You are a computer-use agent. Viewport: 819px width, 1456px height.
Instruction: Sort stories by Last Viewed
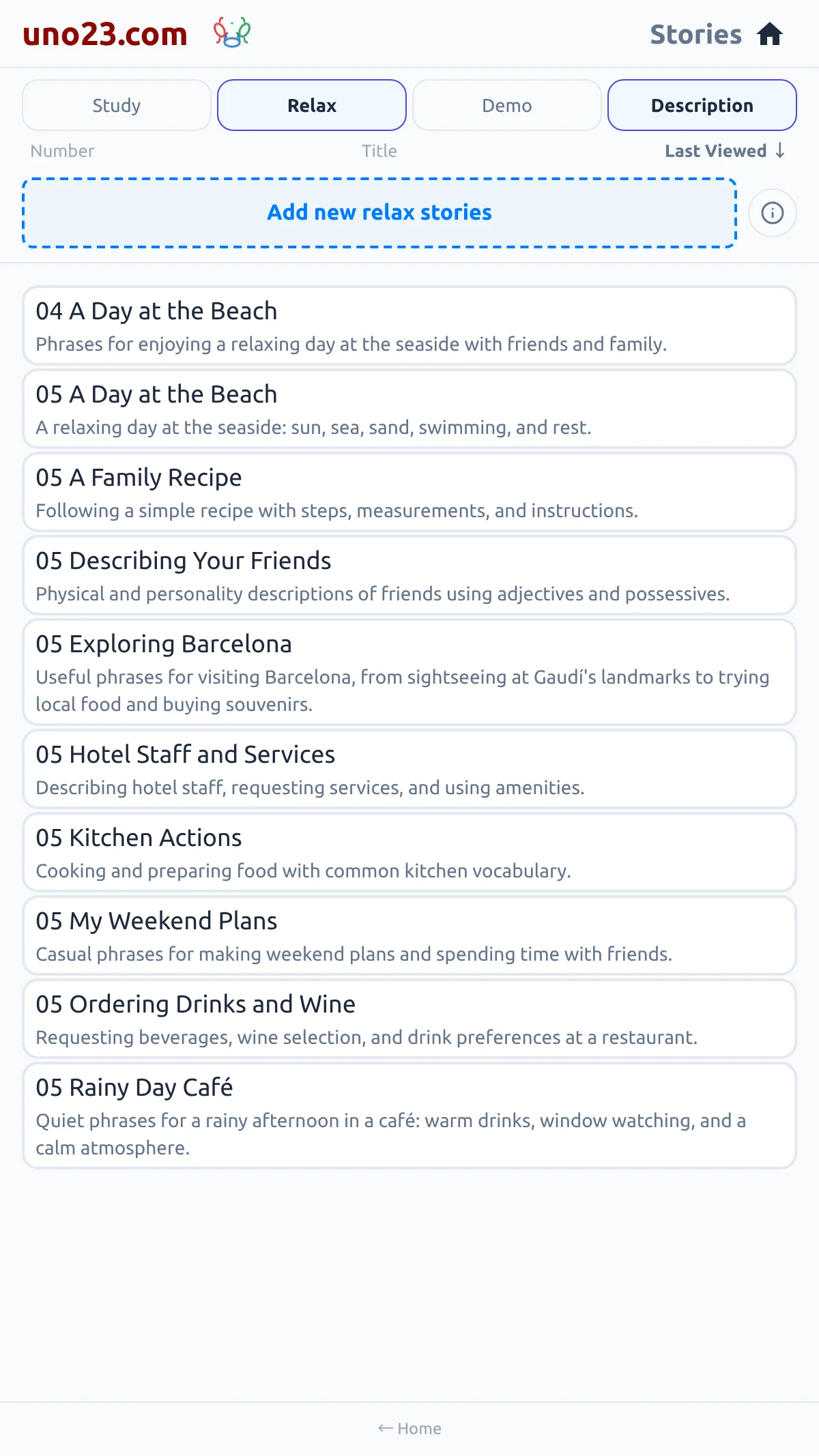pyautogui.click(x=716, y=151)
